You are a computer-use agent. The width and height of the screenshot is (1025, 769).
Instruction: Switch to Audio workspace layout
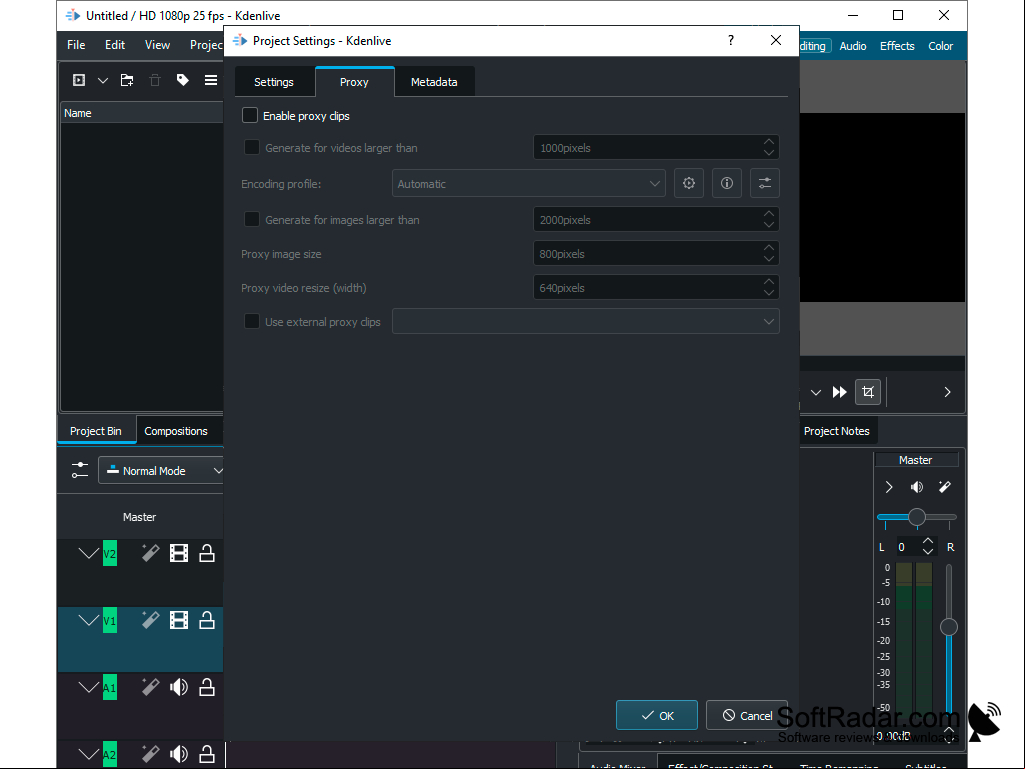pos(853,46)
